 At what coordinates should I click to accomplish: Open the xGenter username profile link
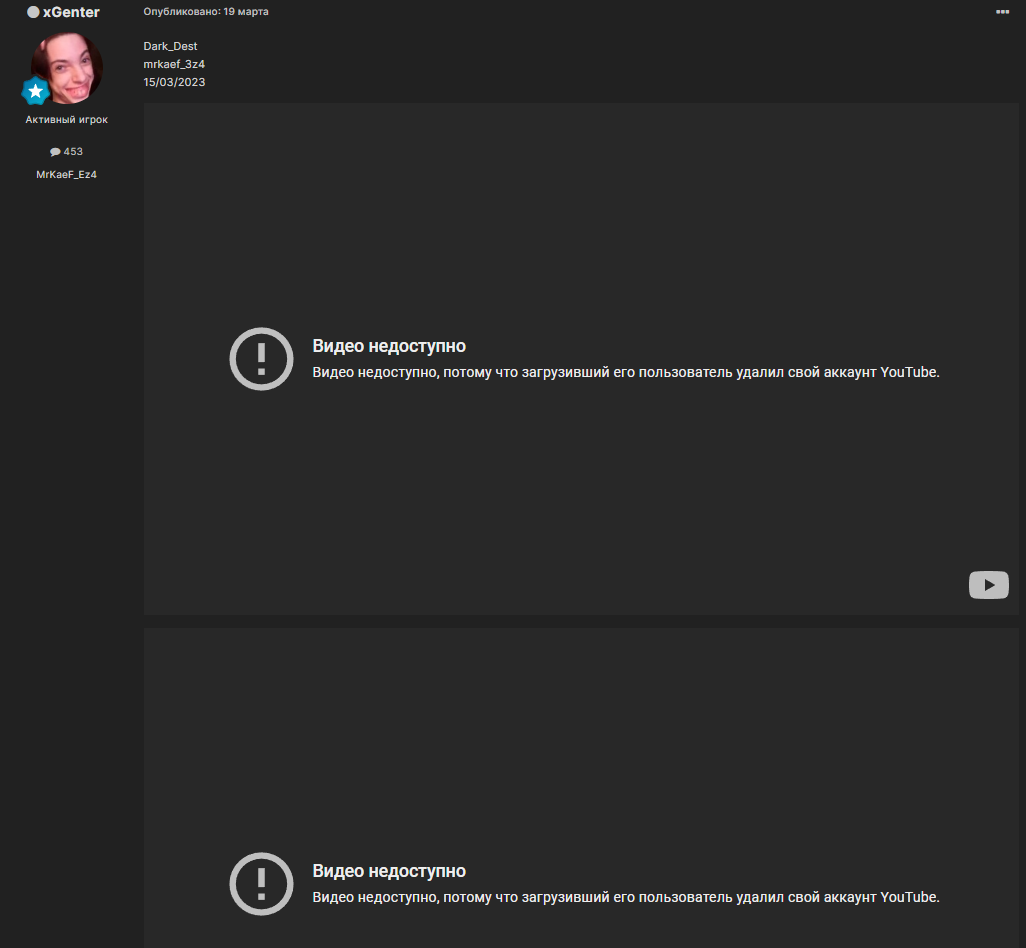pyautogui.click(x=71, y=12)
